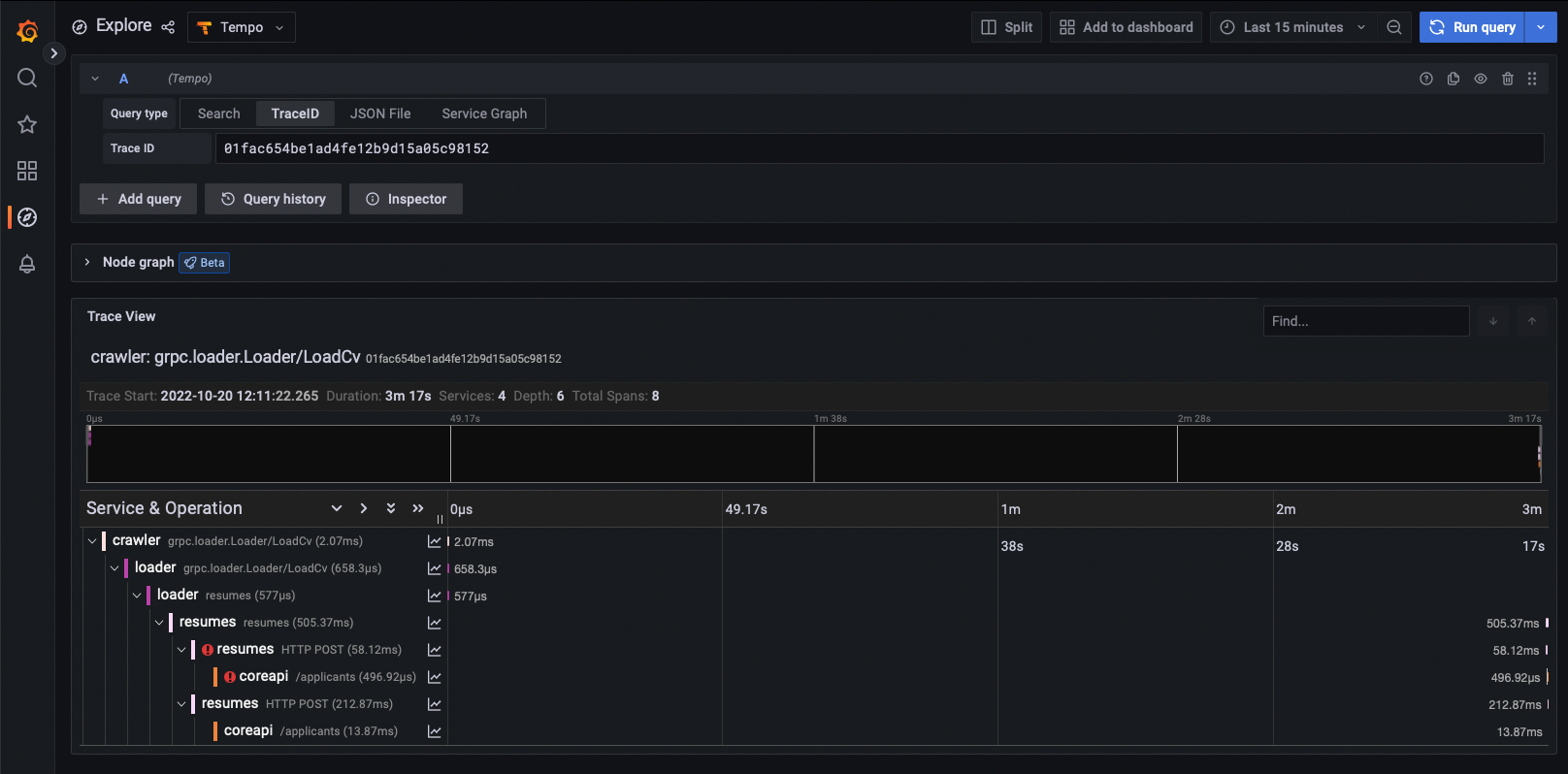Open the metrics chart icon for the crawler span
The image size is (1568, 774).
(x=435, y=541)
